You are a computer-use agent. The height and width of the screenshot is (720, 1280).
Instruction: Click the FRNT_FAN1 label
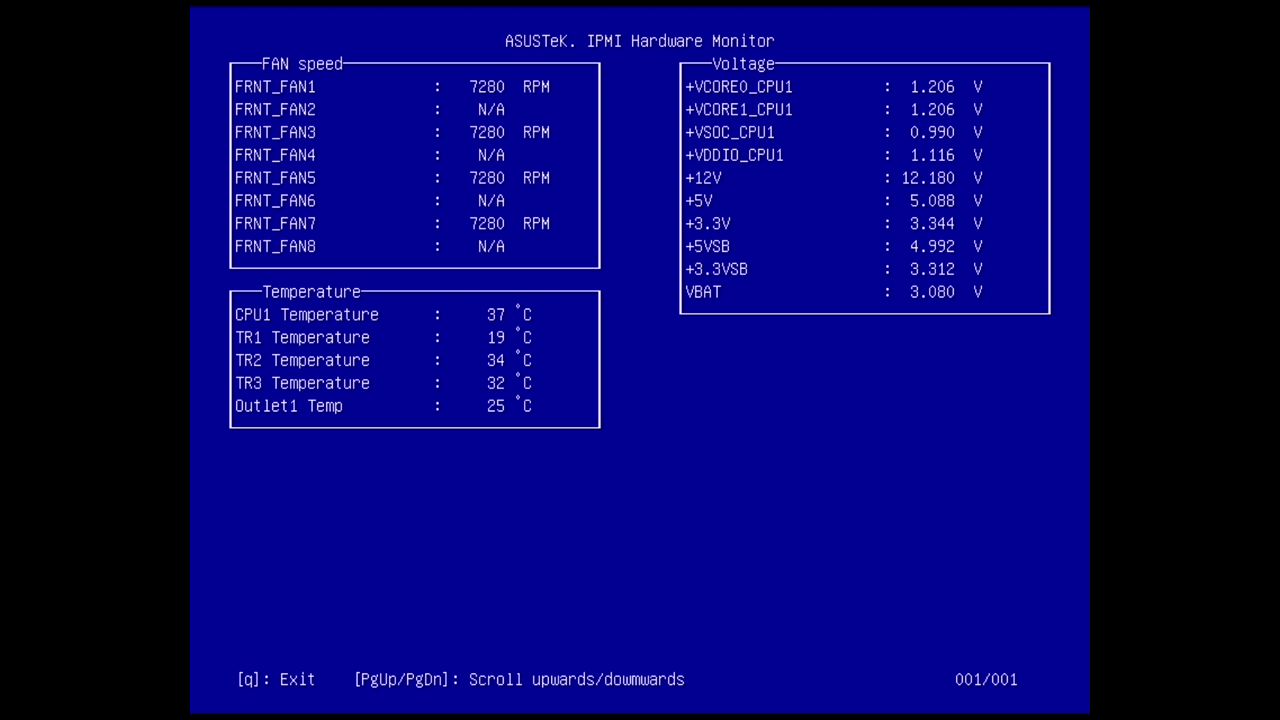tap(275, 87)
